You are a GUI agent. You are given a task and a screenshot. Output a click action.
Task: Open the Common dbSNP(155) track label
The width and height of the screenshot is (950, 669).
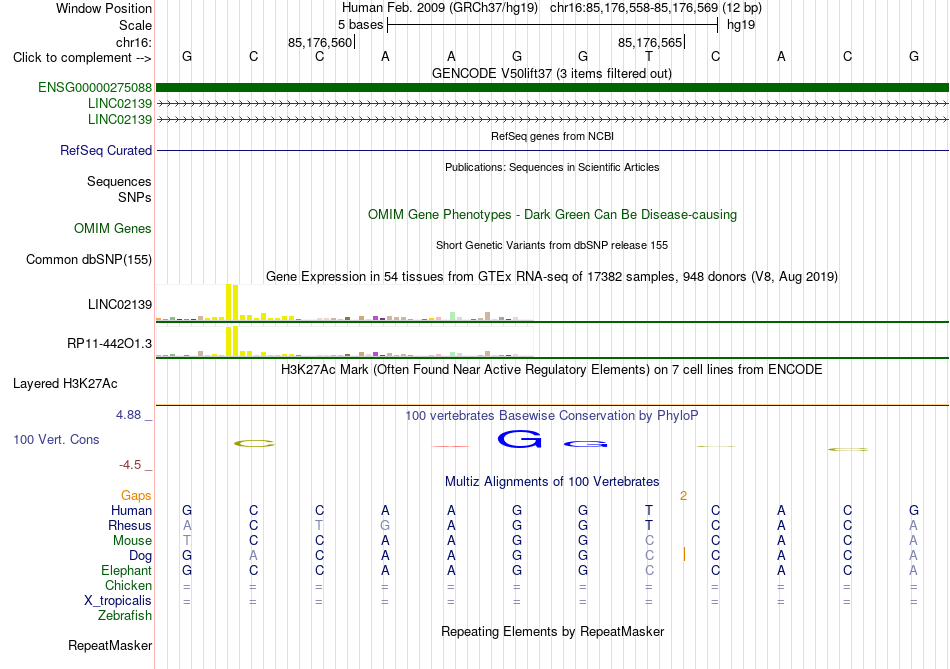[88, 259]
